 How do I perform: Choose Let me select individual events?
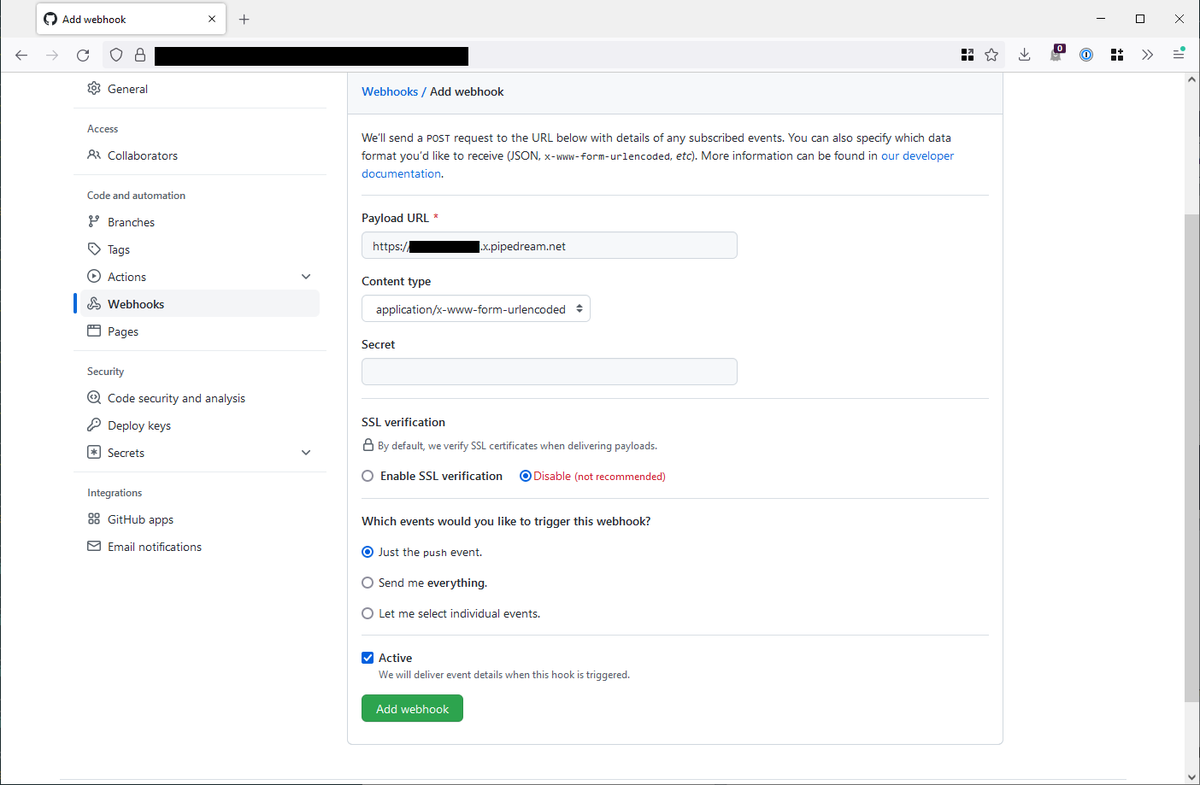(x=368, y=613)
